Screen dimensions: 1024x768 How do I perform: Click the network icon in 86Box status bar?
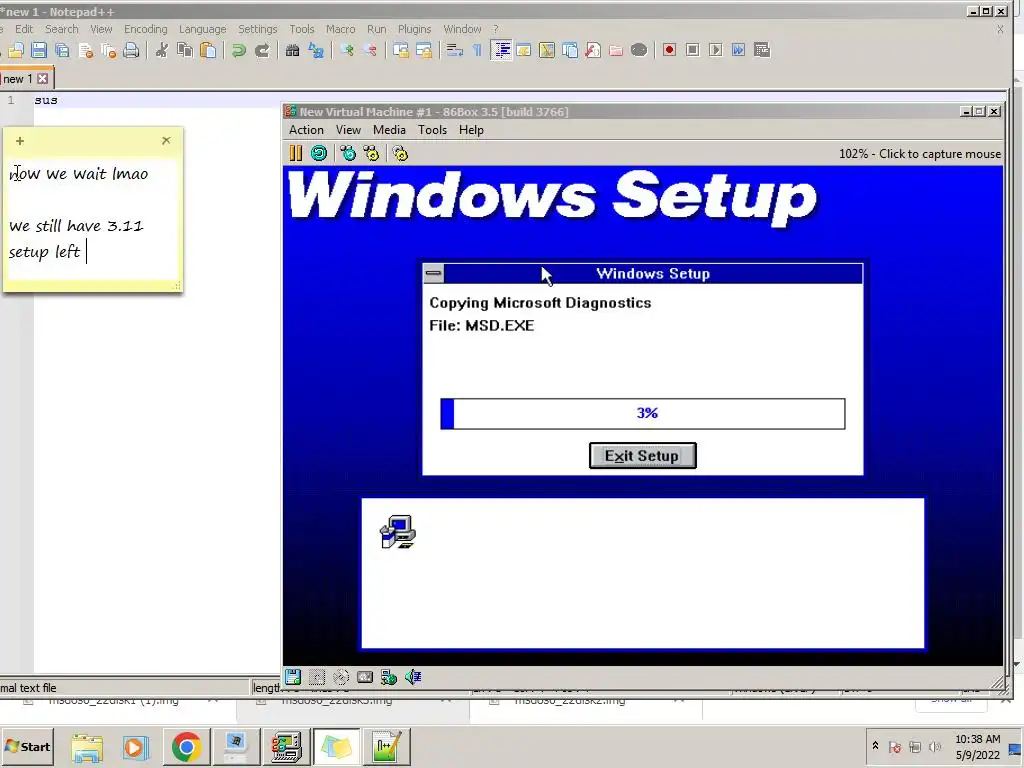(x=389, y=677)
